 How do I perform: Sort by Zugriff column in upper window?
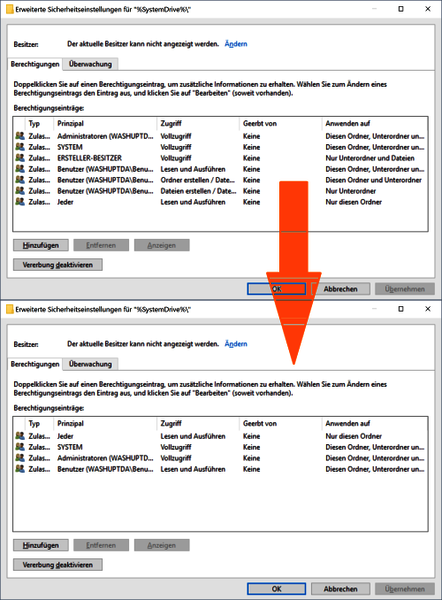point(198,124)
